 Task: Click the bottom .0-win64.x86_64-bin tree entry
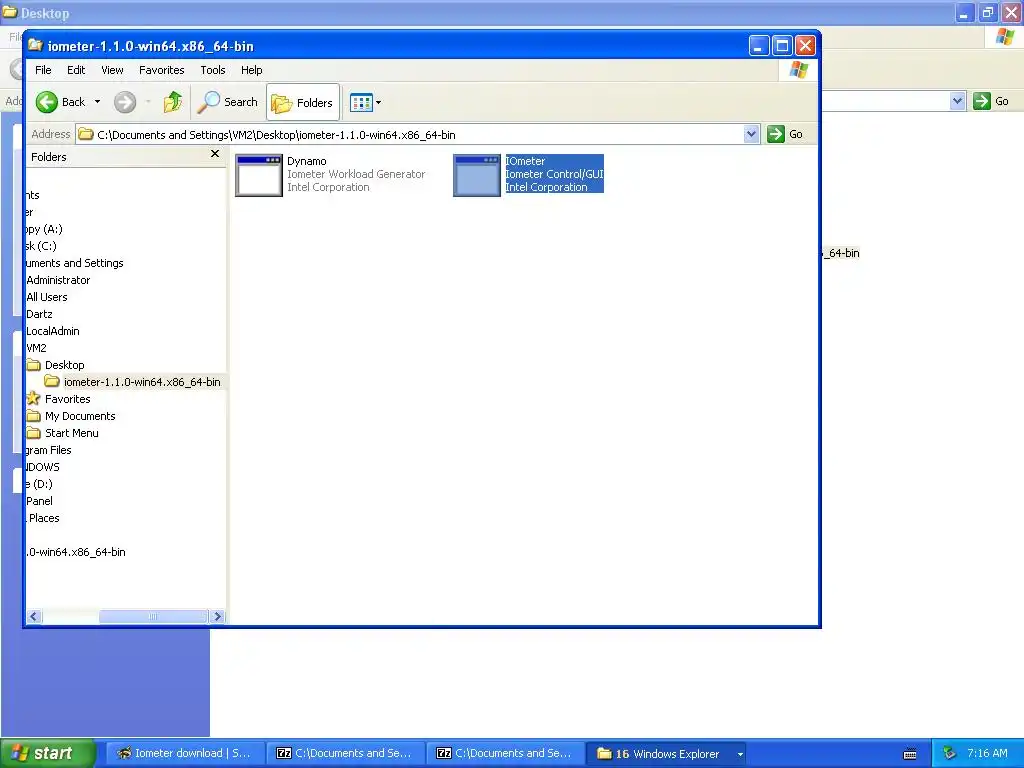click(x=76, y=551)
